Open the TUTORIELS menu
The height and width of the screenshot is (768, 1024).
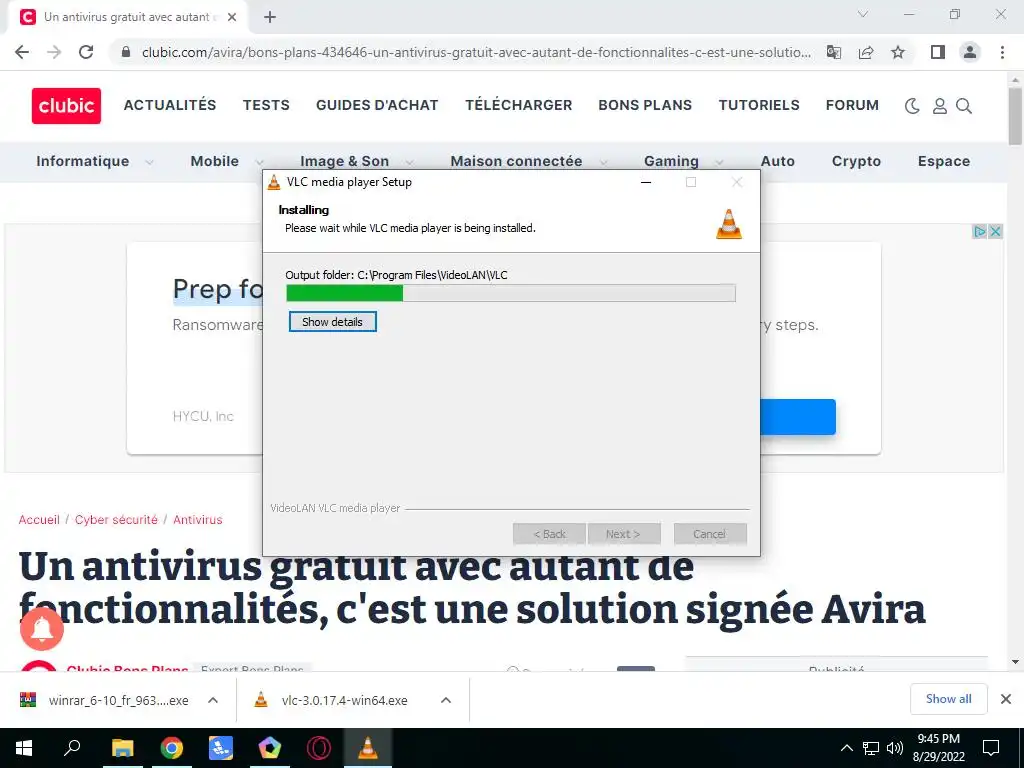tap(759, 105)
